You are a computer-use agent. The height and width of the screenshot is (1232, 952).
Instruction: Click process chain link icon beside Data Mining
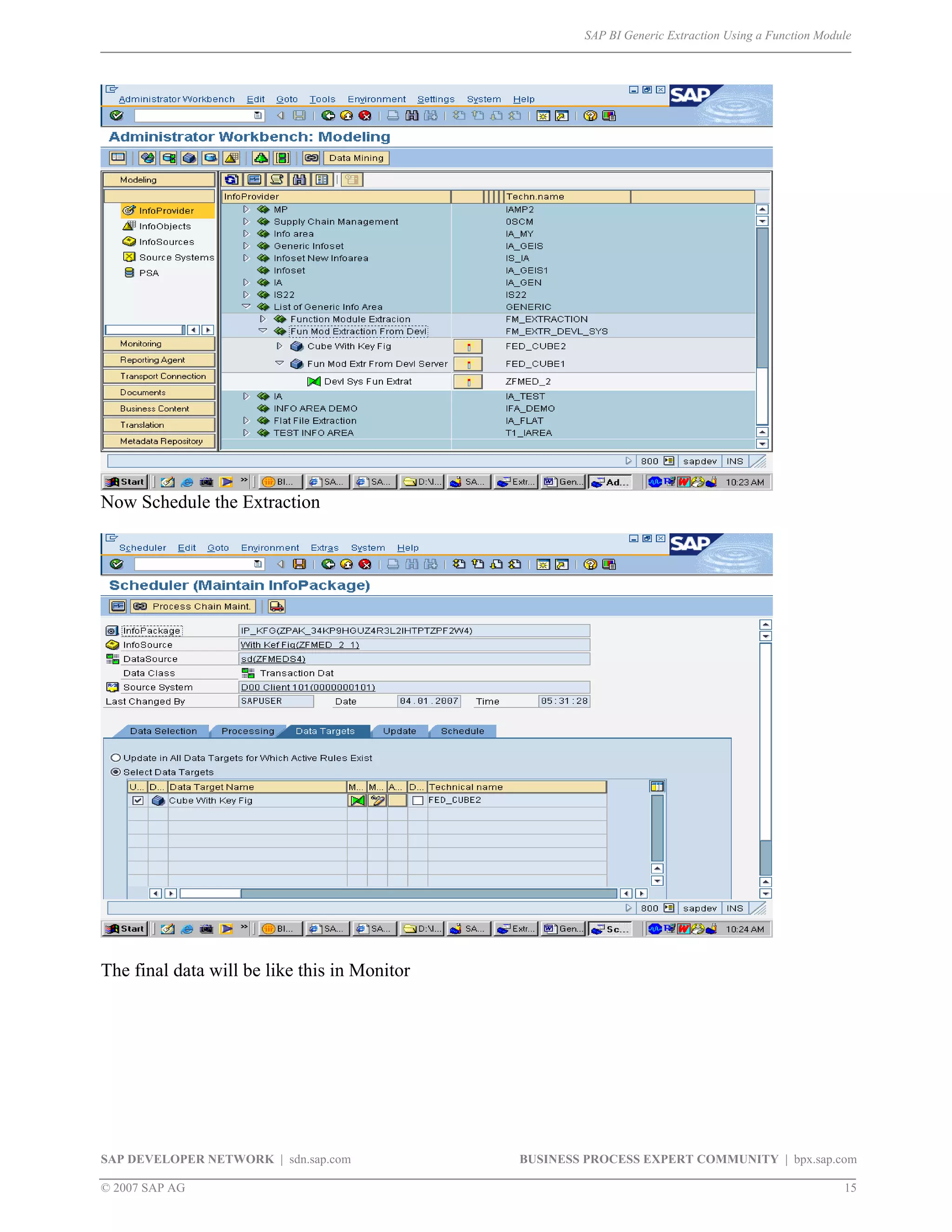coord(311,158)
